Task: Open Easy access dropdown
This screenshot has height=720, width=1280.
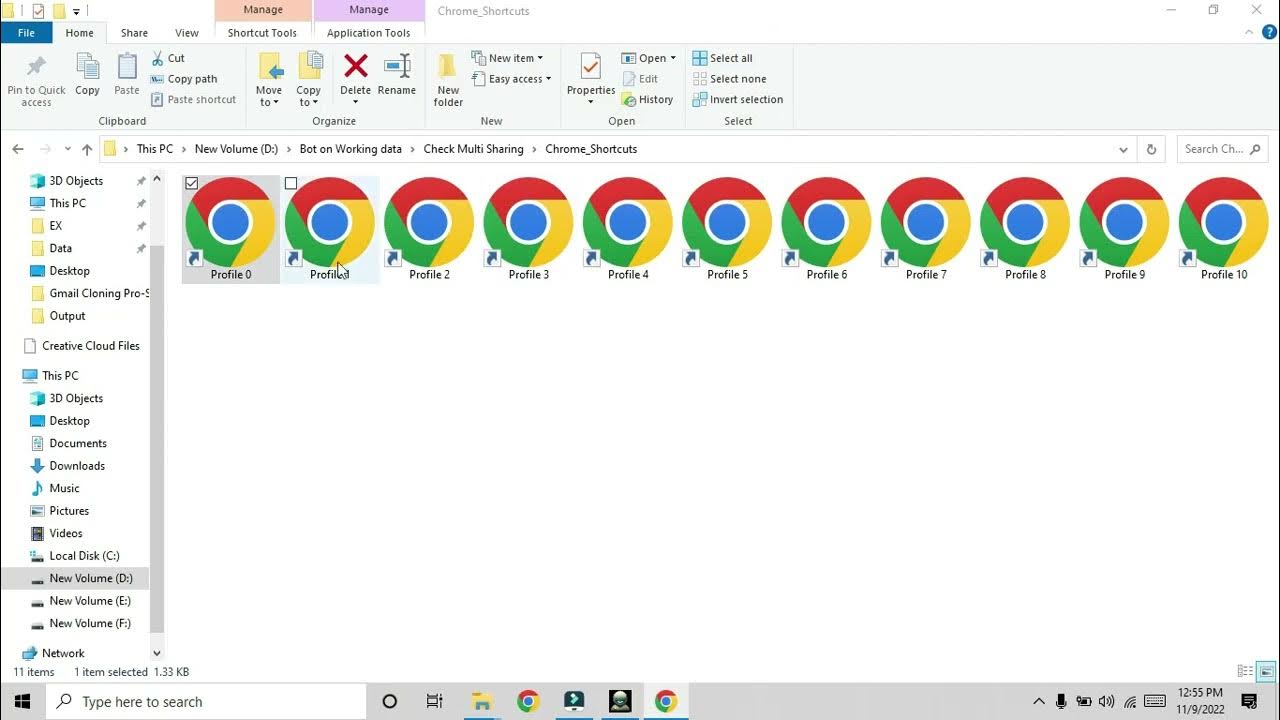Action: pyautogui.click(x=511, y=79)
